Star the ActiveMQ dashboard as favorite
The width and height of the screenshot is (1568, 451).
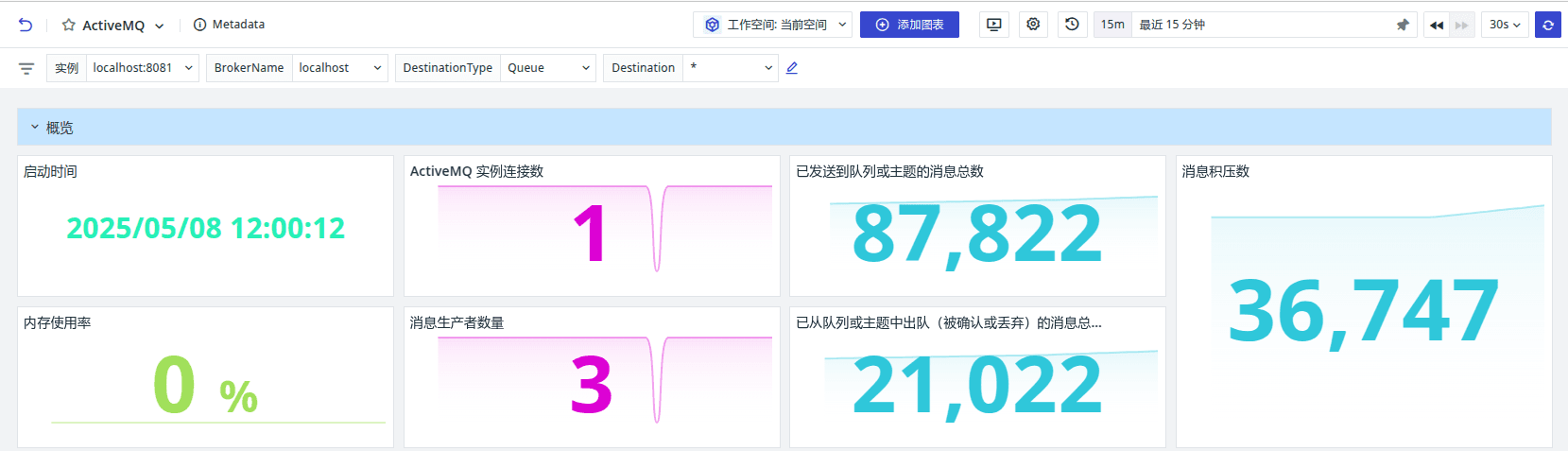coord(68,26)
